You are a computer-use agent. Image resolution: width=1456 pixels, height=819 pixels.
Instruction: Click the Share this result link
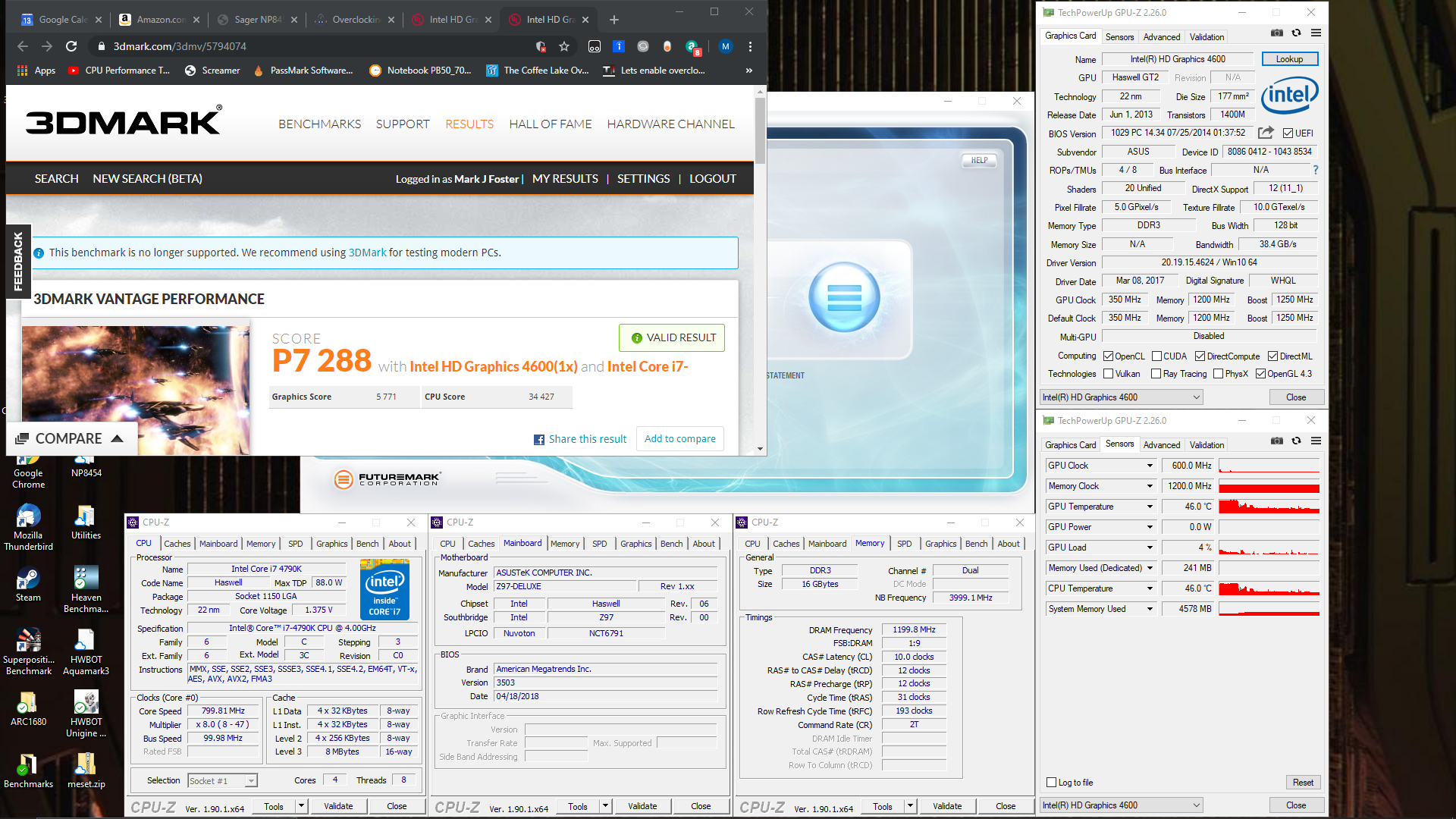[x=580, y=439]
